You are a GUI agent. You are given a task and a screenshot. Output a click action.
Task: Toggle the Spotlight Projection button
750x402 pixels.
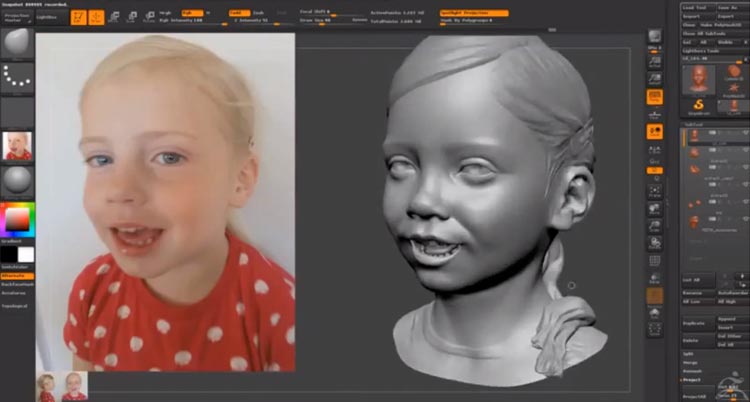(x=474, y=13)
